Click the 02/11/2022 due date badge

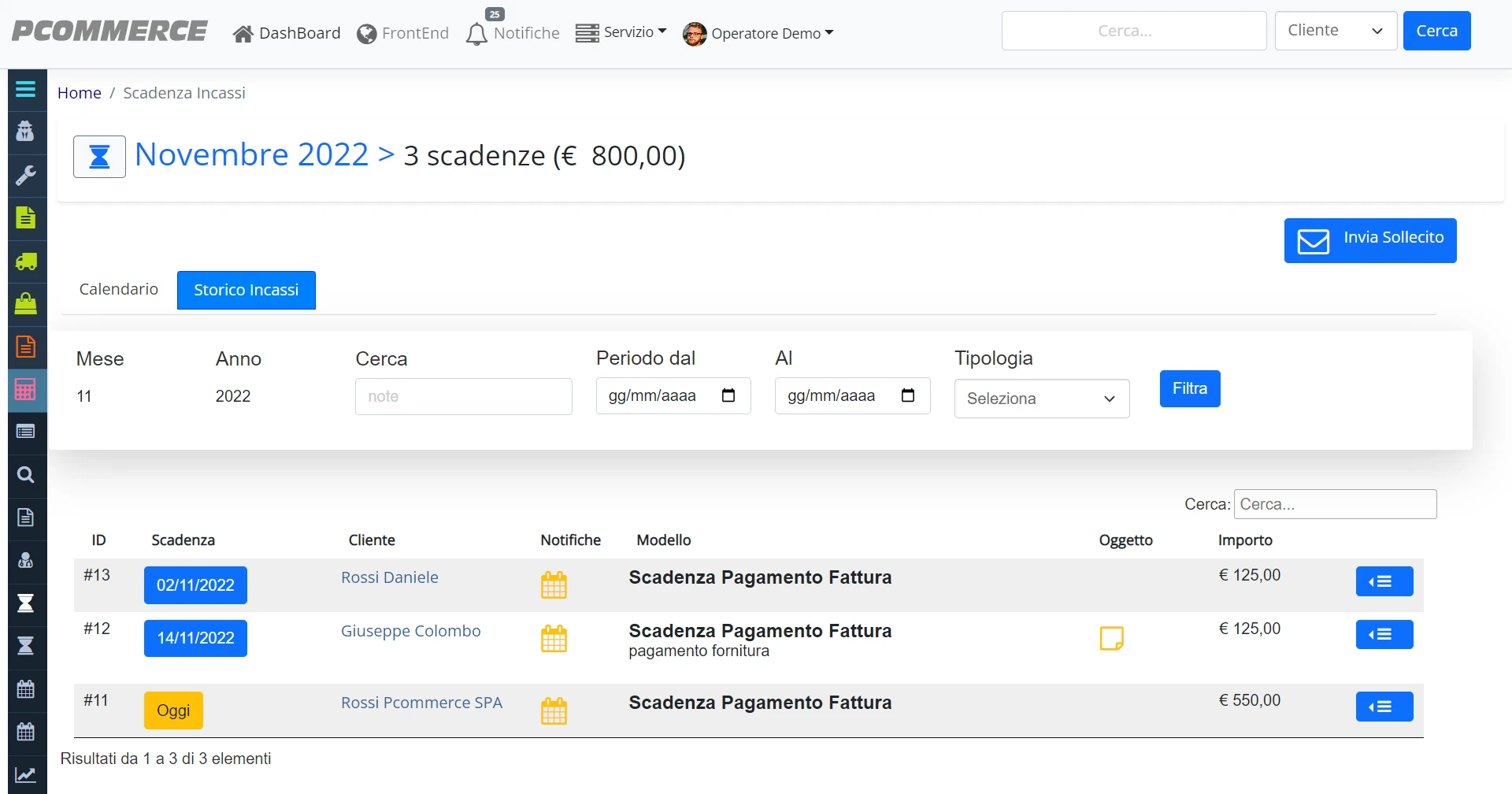[195, 585]
